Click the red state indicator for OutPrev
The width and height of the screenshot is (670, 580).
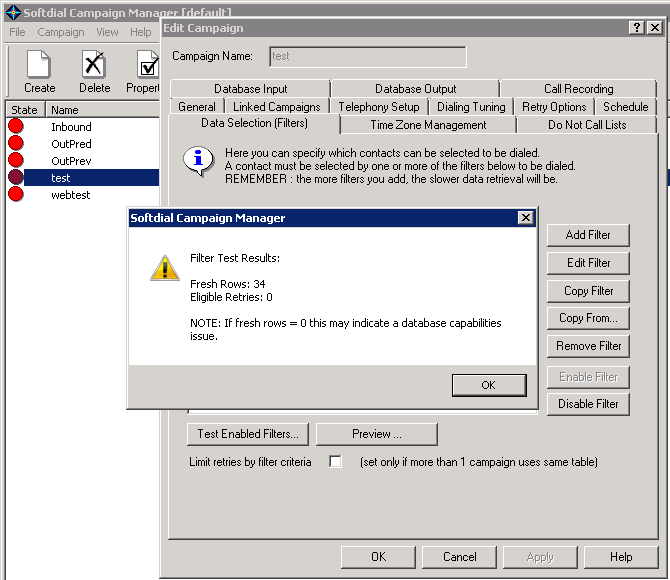[x=16, y=160]
